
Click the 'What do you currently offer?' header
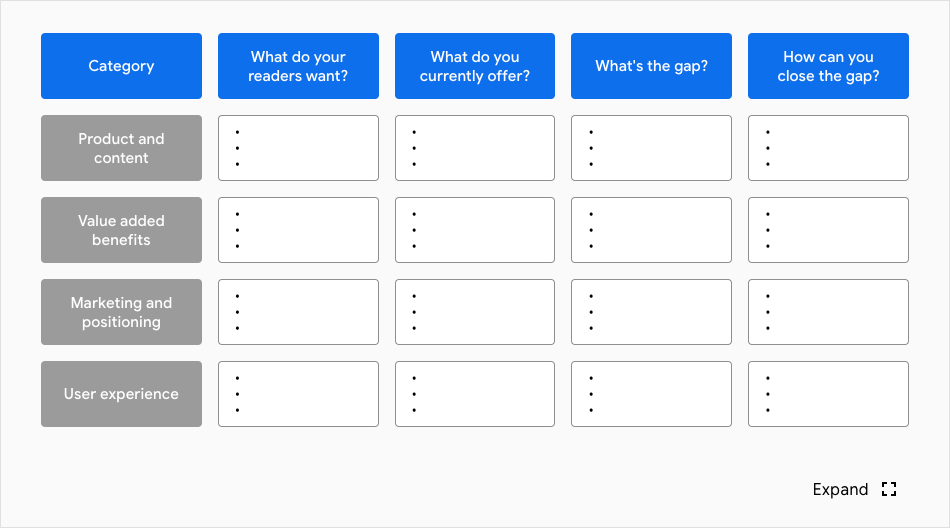pyautogui.click(x=475, y=66)
